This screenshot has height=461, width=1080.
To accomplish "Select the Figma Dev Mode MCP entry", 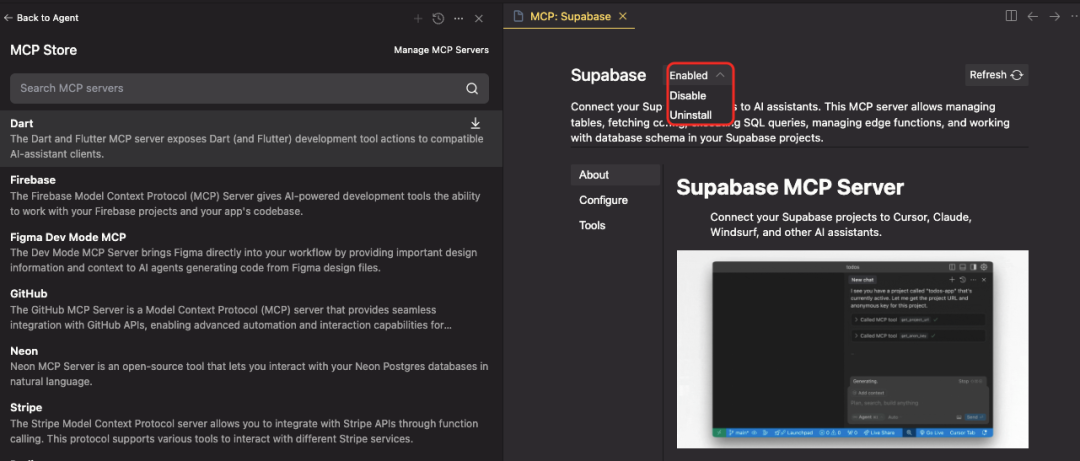I will tap(251, 252).
